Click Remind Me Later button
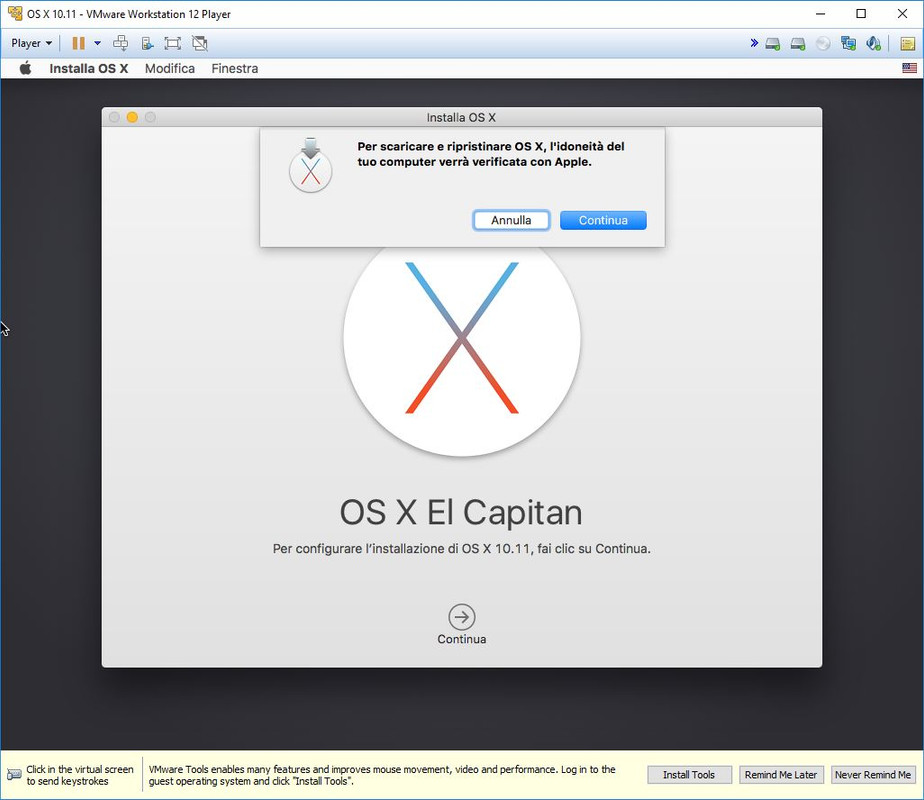This screenshot has height=800, width=924. (x=781, y=775)
